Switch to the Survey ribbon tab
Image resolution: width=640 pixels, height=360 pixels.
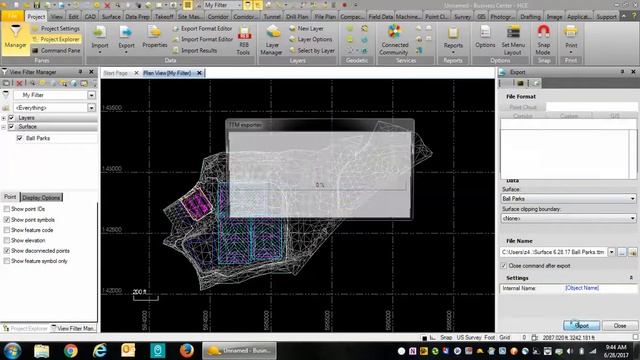(462, 17)
